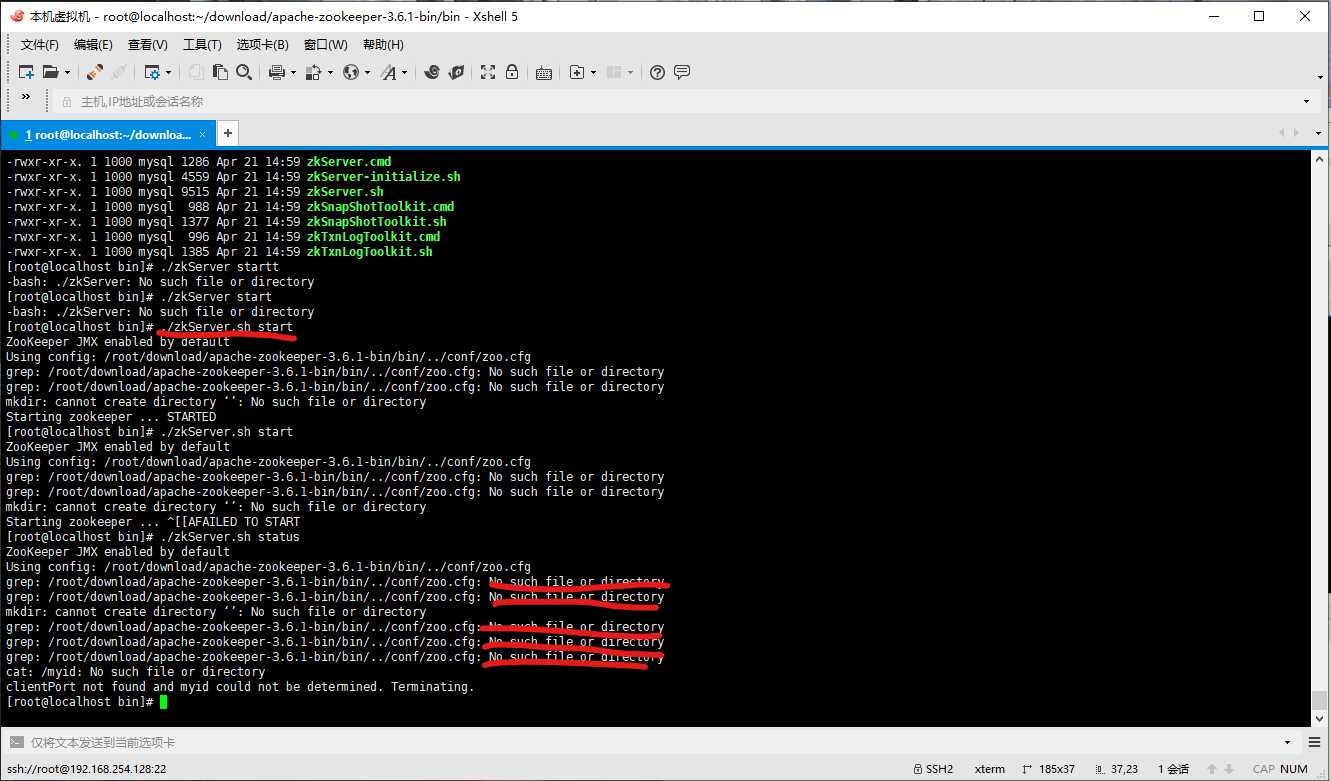
Task: Open dropdown arrow next to file transfer icon
Action: pyautogui.click(x=330, y=72)
